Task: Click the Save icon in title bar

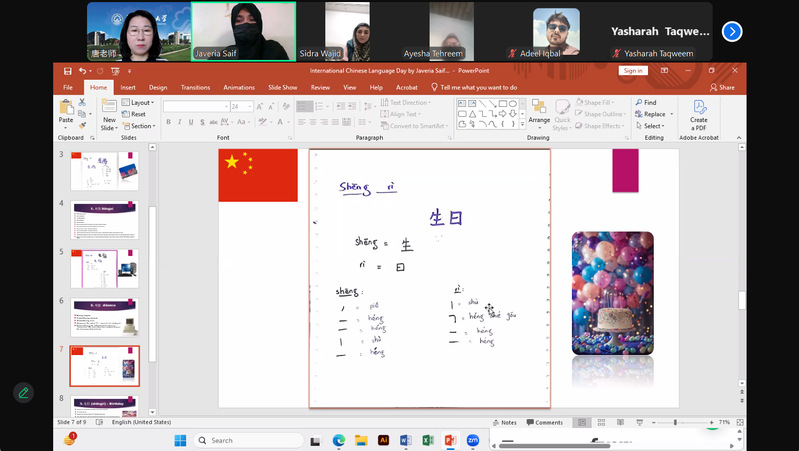Action: point(68,71)
